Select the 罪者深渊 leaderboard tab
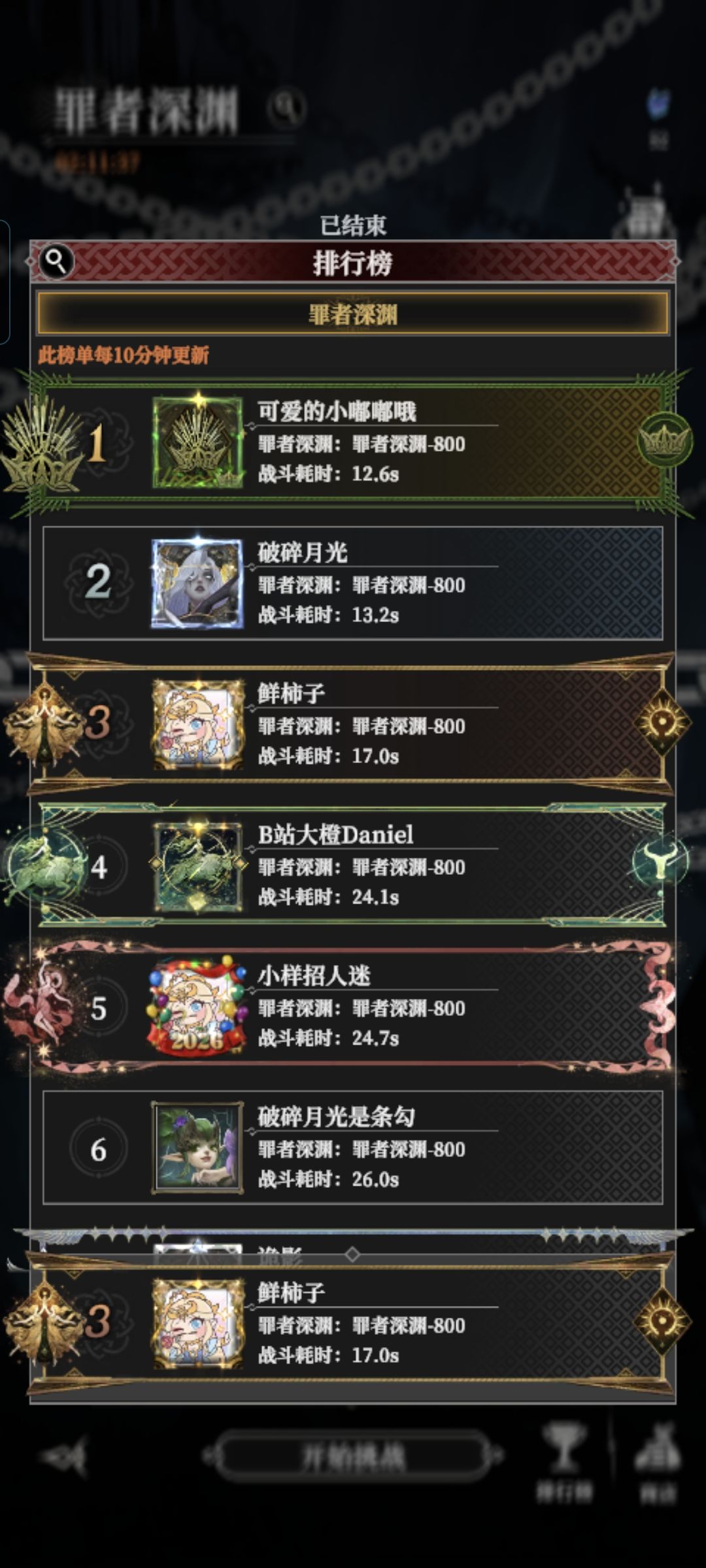706x1568 pixels. click(353, 314)
